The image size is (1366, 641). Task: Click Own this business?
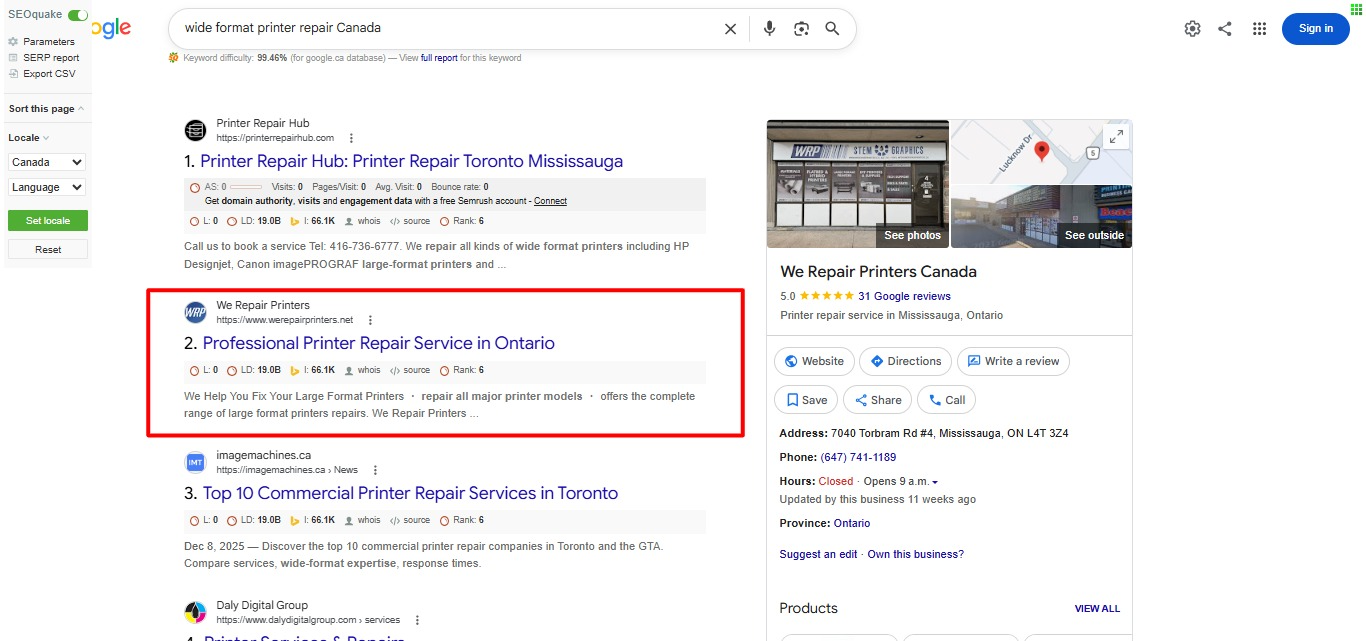coord(916,554)
